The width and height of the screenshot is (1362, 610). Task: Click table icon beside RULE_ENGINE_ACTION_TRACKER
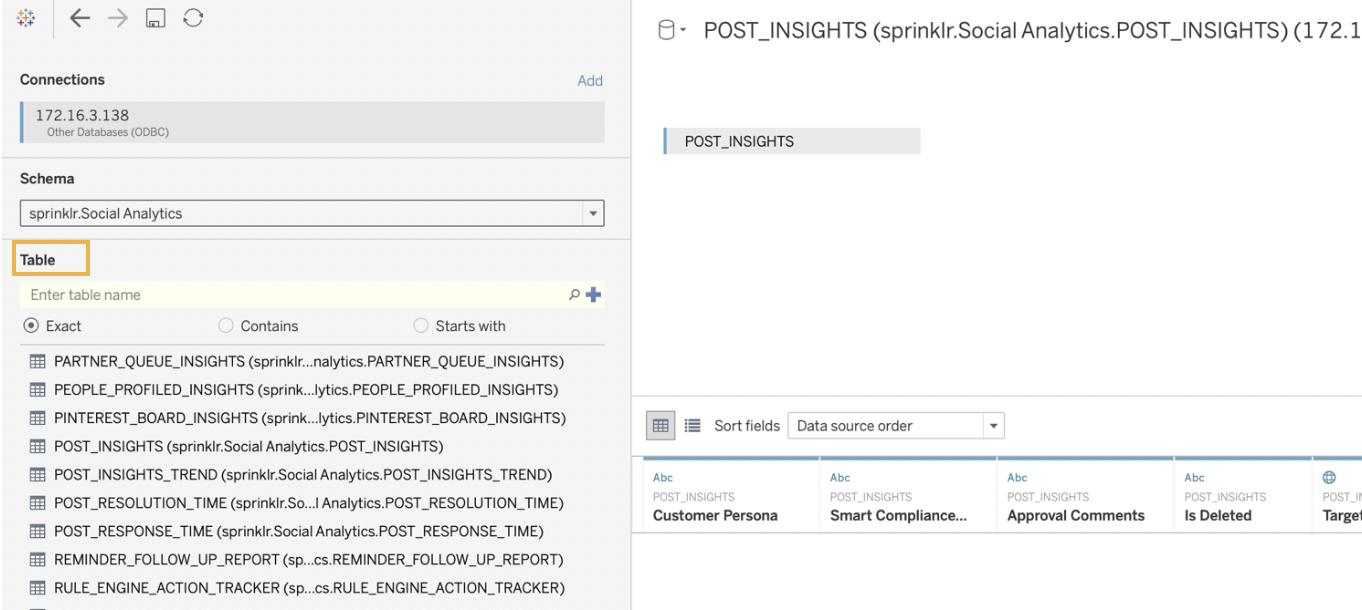coord(38,586)
